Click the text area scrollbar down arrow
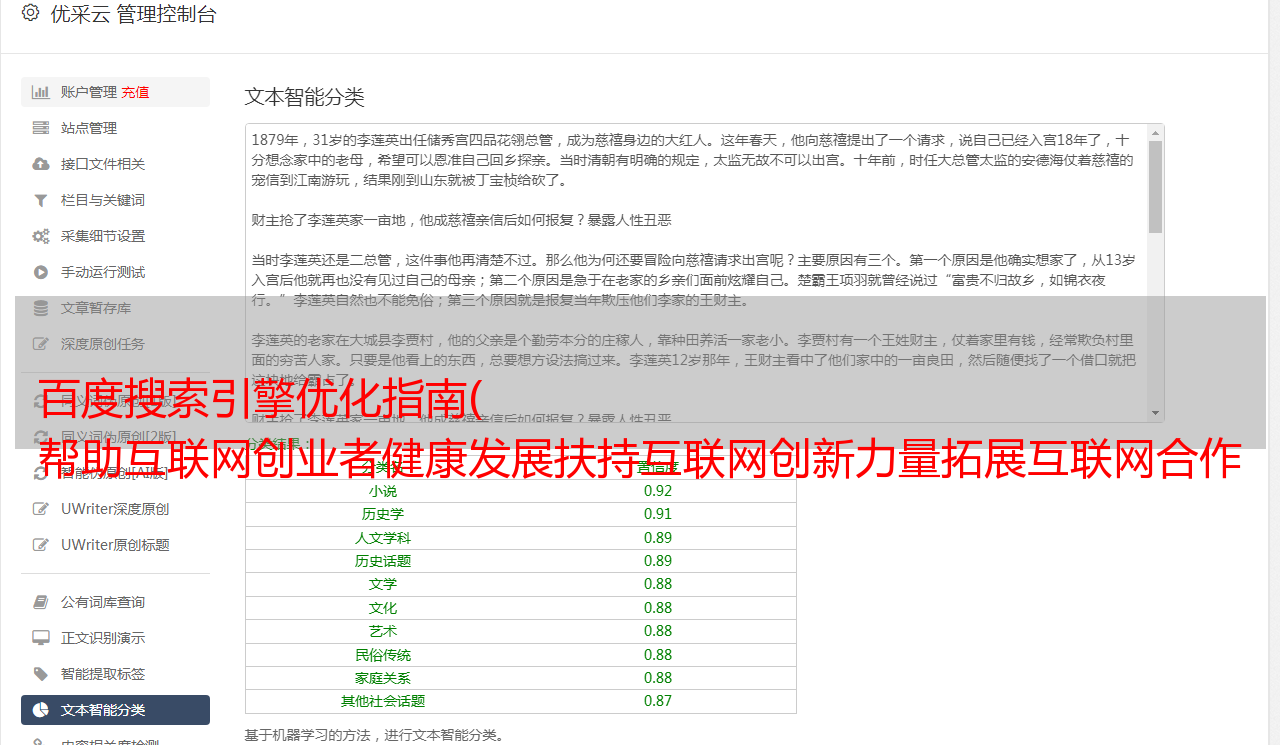Viewport: 1280px width, 745px height. click(x=1156, y=413)
